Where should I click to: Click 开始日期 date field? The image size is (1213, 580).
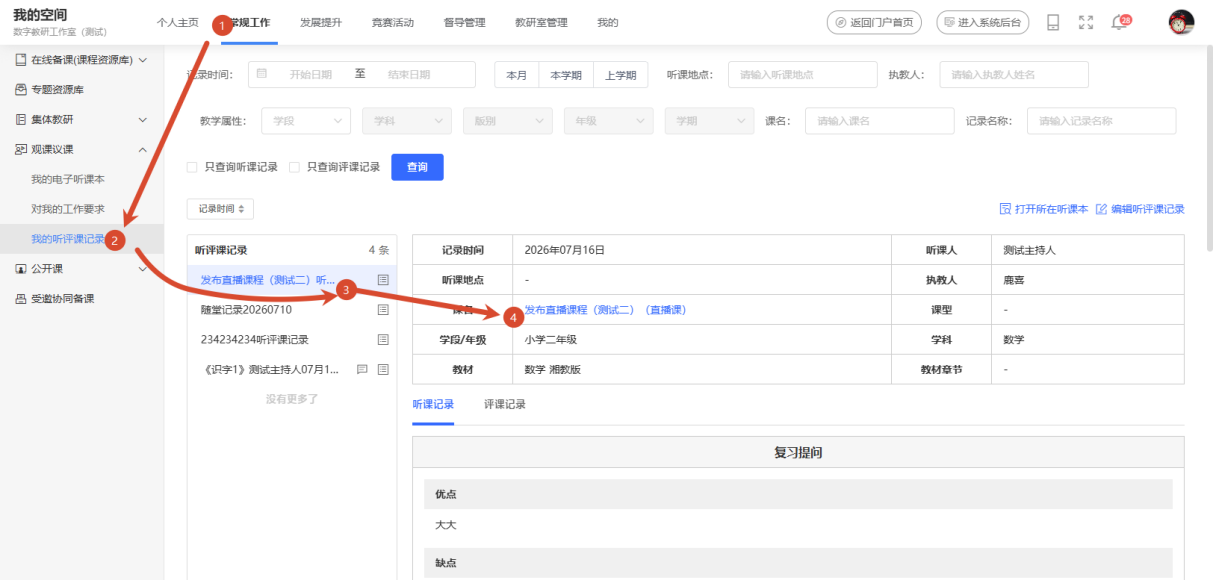point(310,75)
